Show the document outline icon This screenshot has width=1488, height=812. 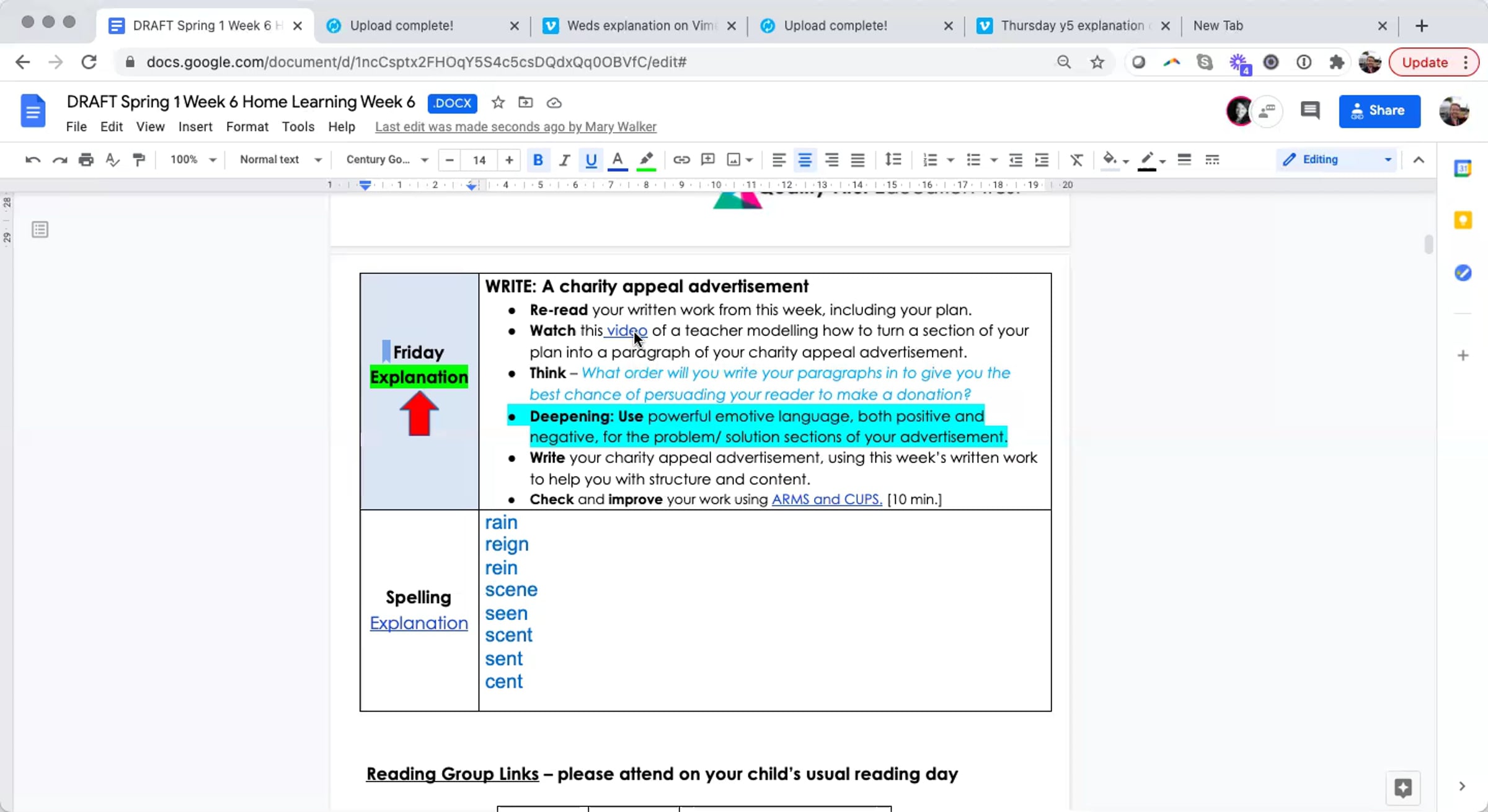click(x=40, y=230)
